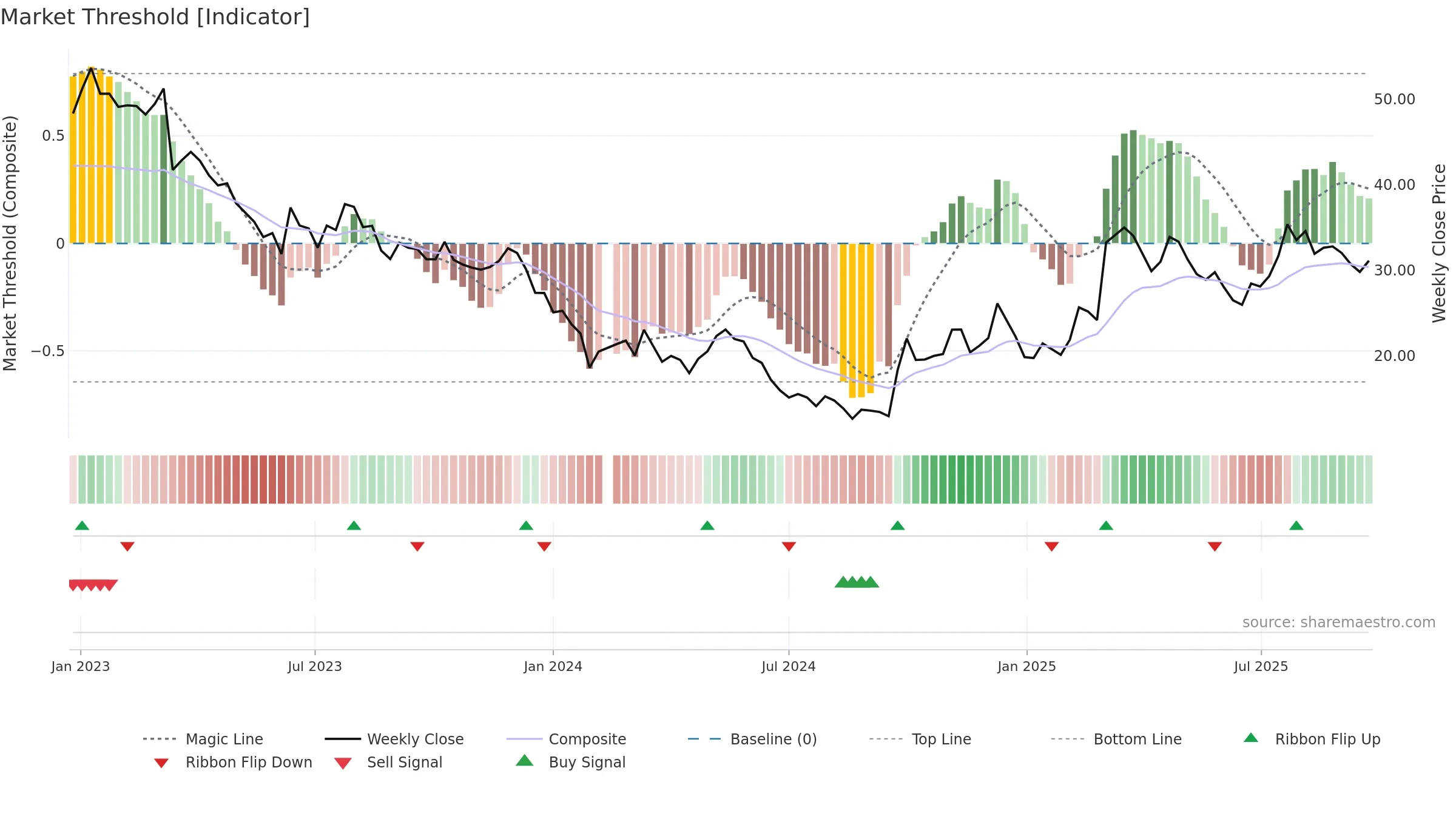Toggle the Composite legend entry
1456x819 pixels.
(x=566, y=739)
